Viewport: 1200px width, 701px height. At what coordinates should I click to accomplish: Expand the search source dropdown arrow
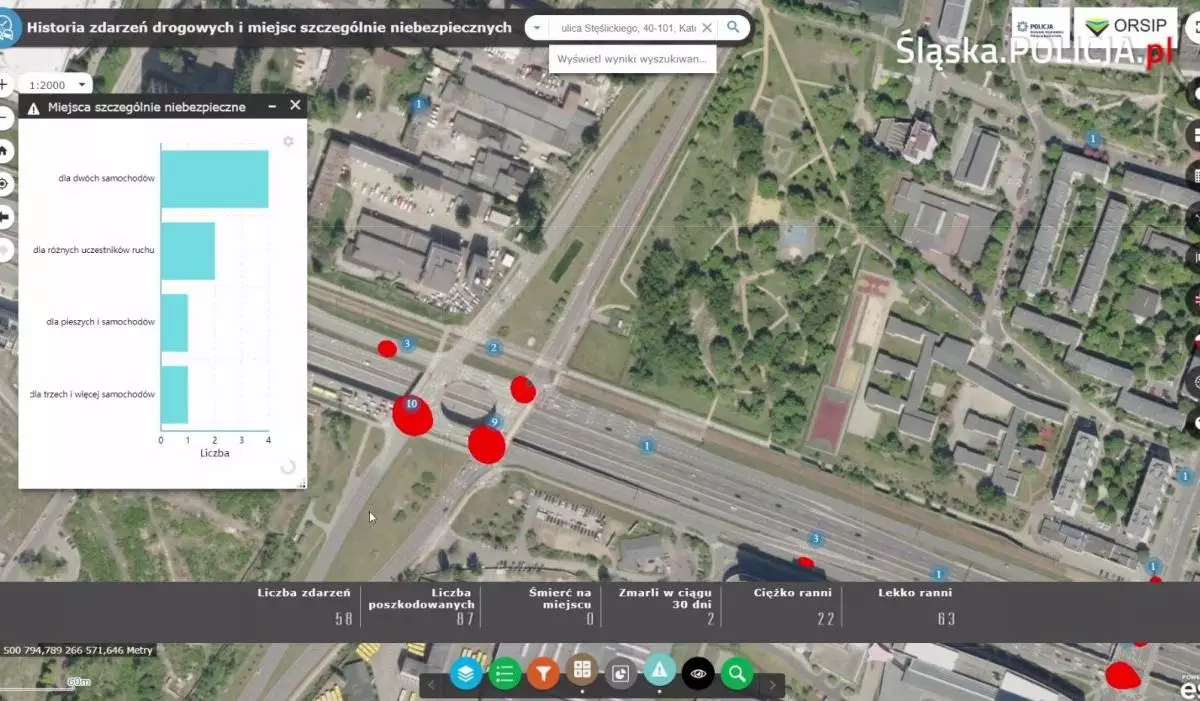[538, 28]
